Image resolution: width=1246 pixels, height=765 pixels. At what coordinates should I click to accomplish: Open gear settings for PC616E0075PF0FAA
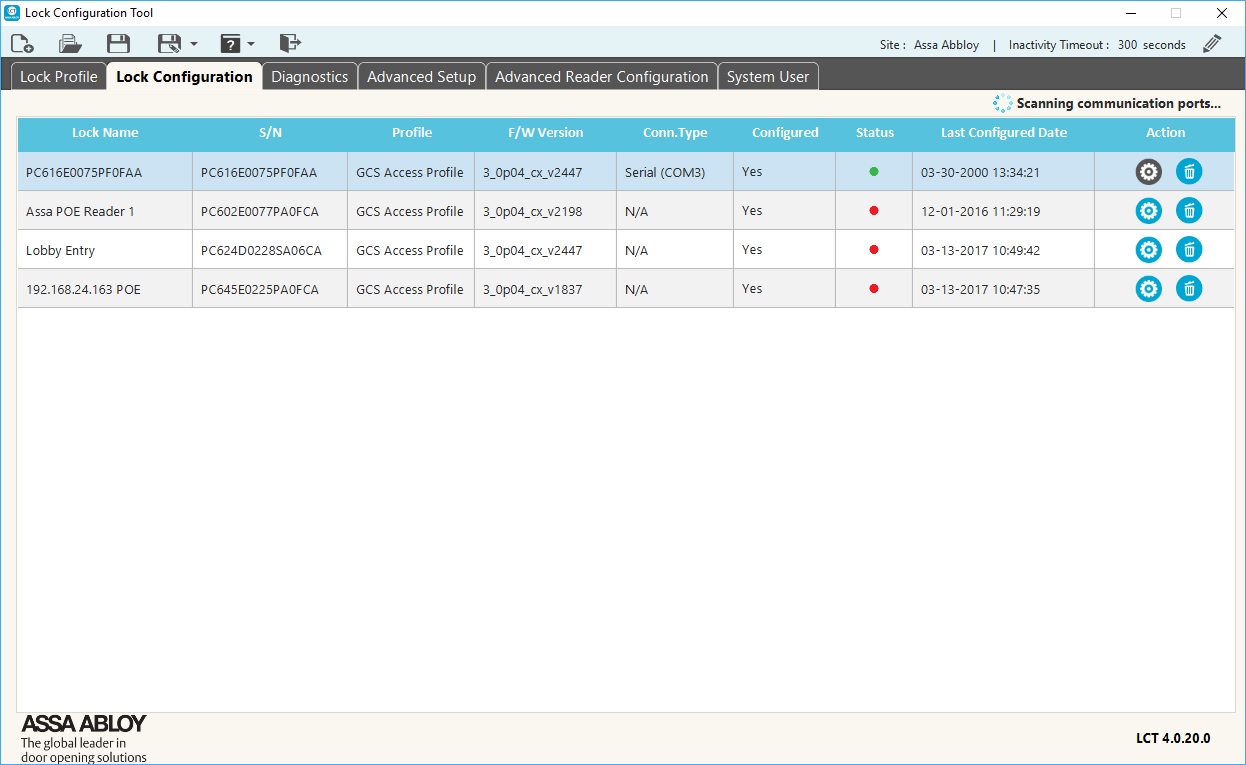tap(1148, 171)
